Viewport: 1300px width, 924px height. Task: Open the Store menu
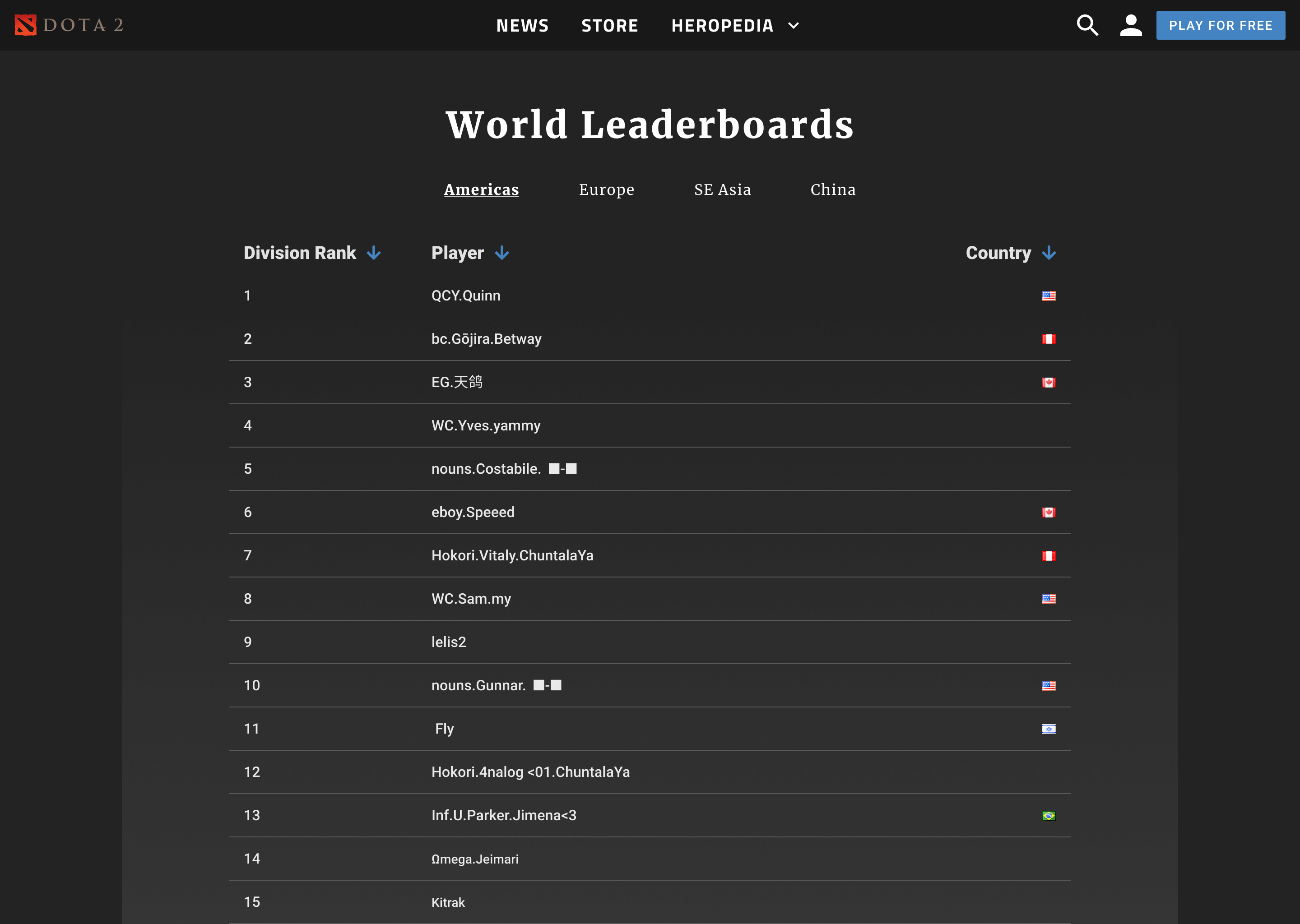coord(609,26)
